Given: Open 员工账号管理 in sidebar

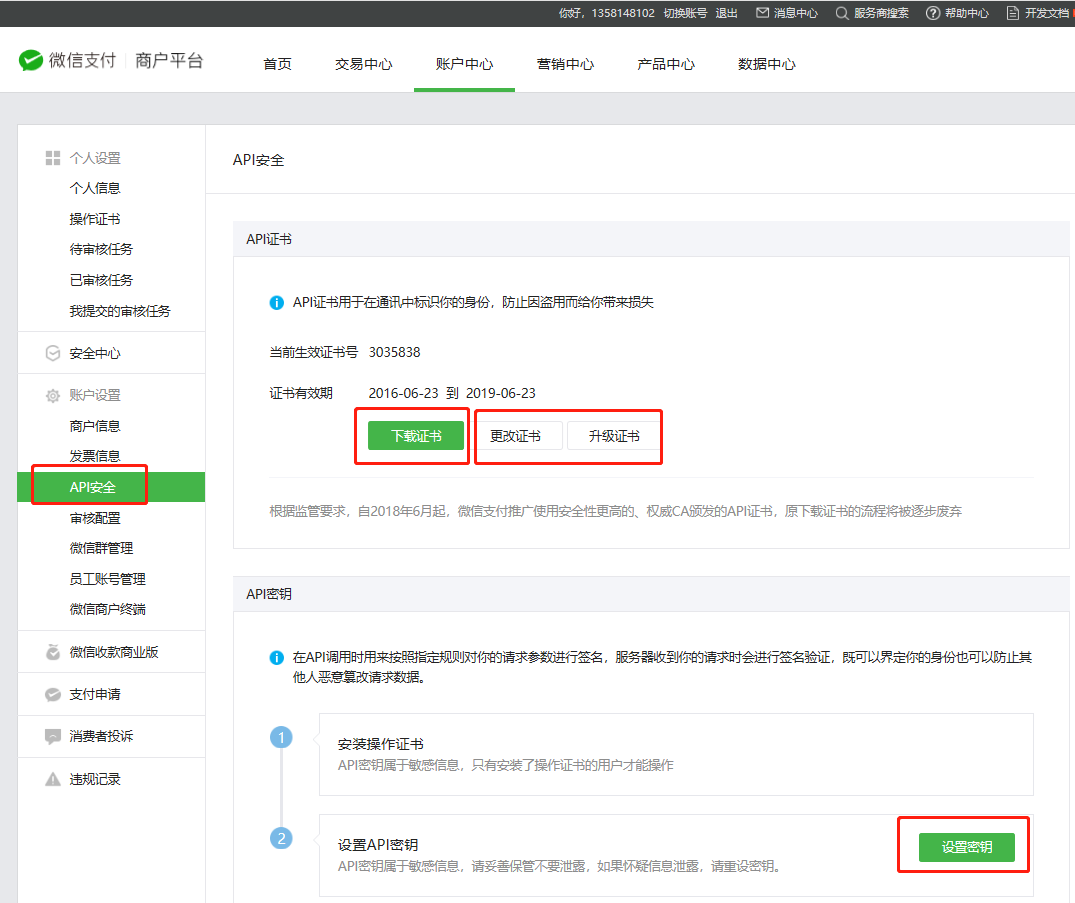Looking at the screenshot, I should (108, 579).
